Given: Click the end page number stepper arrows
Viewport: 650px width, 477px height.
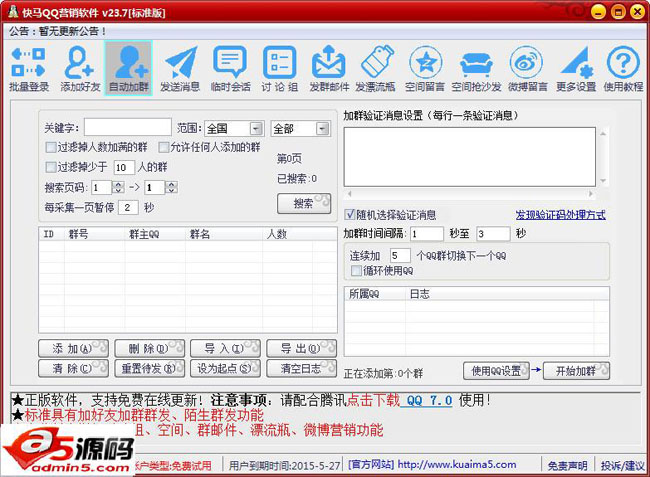Looking at the screenshot, I should tap(172, 187).
